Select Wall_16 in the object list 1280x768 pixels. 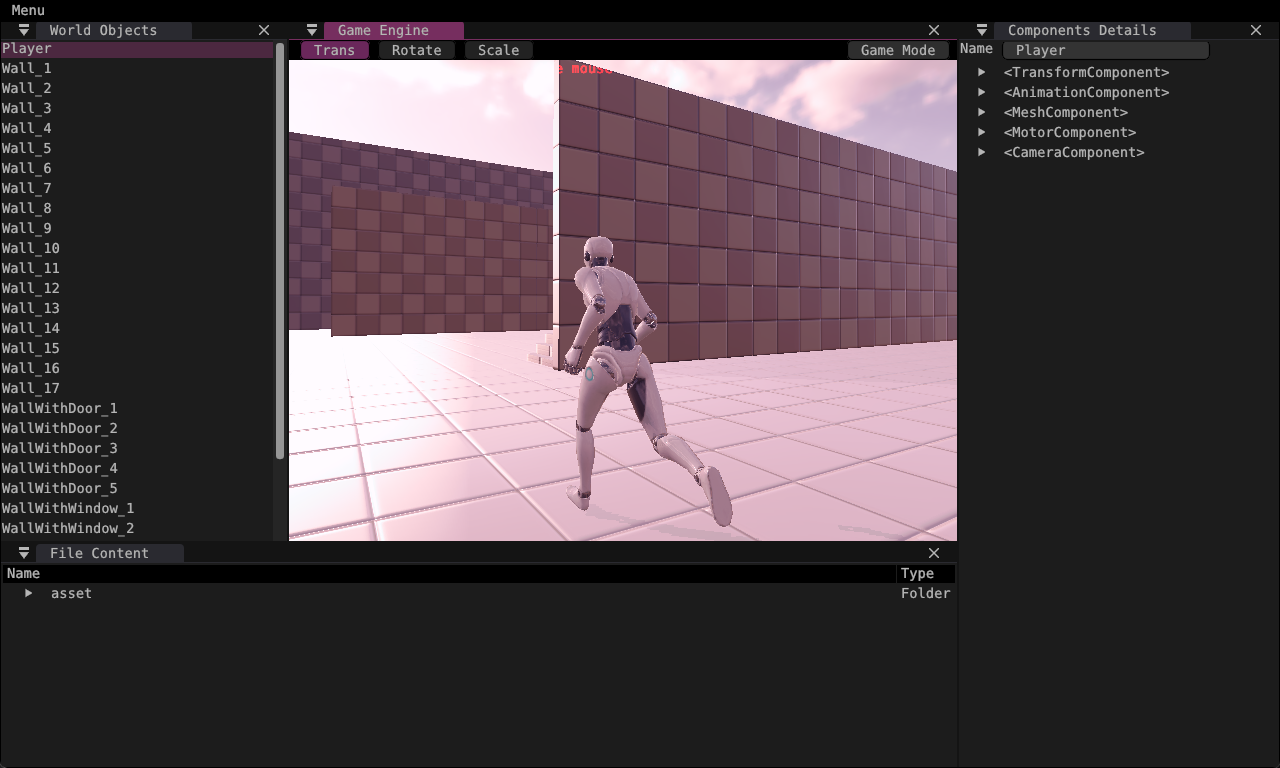(x=137, y=368)
